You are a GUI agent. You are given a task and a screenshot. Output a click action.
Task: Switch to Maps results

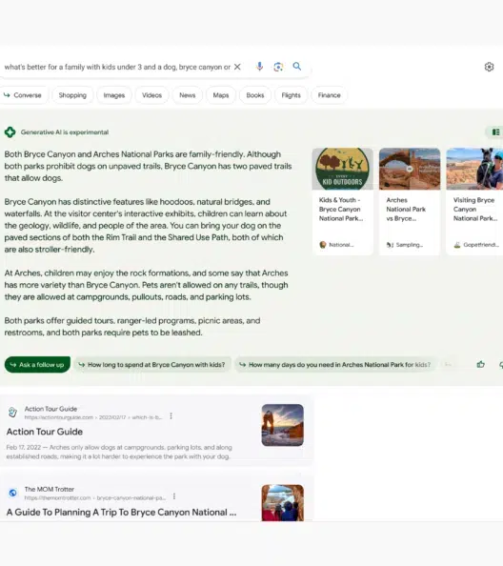click(221, 95)
